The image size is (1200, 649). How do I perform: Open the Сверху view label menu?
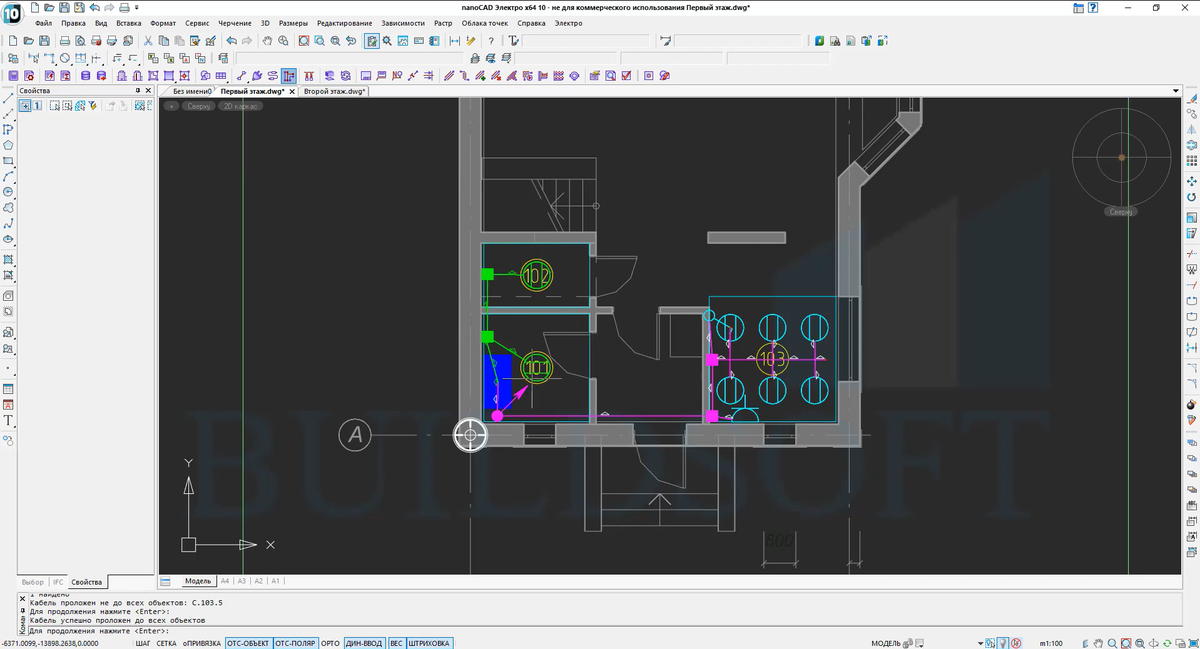(x=199, y=105)
